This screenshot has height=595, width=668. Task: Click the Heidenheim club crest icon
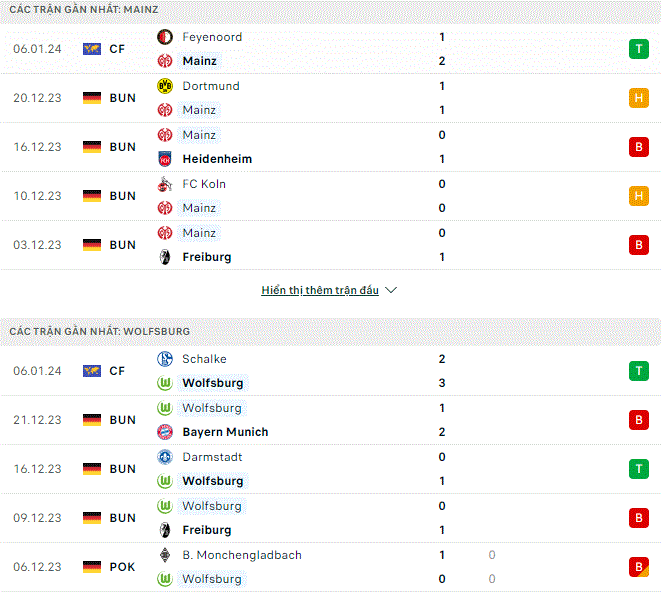pyautogui.click(x=165, y=159)
